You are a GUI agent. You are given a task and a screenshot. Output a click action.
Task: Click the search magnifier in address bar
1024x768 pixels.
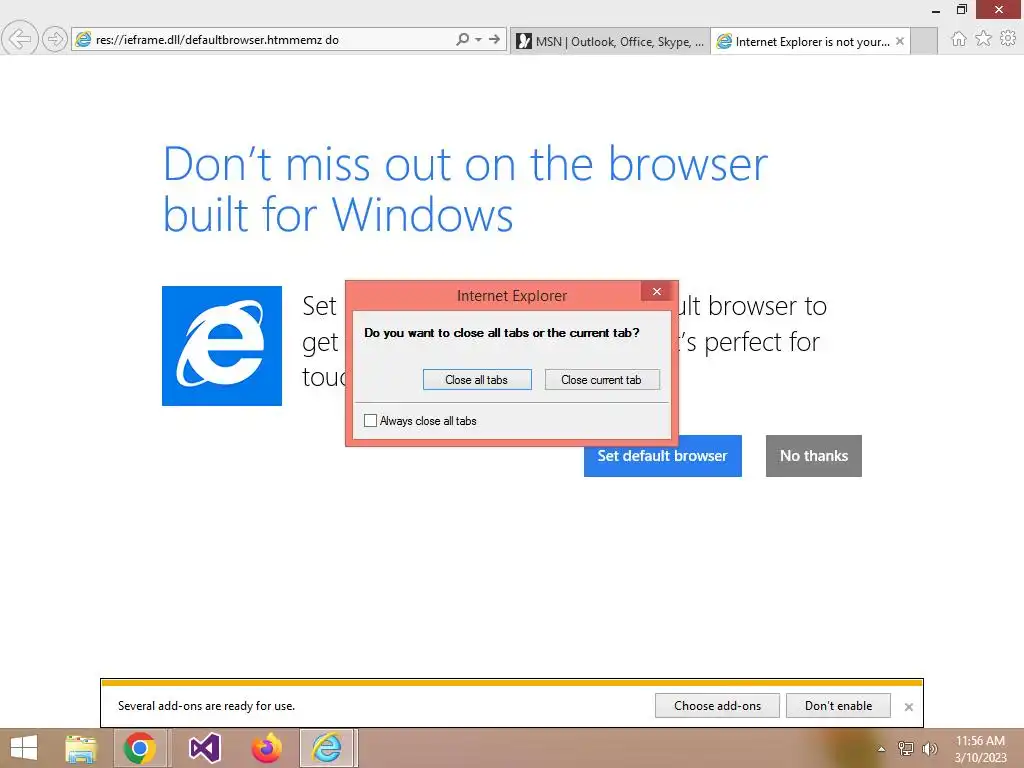coord(462,39)
